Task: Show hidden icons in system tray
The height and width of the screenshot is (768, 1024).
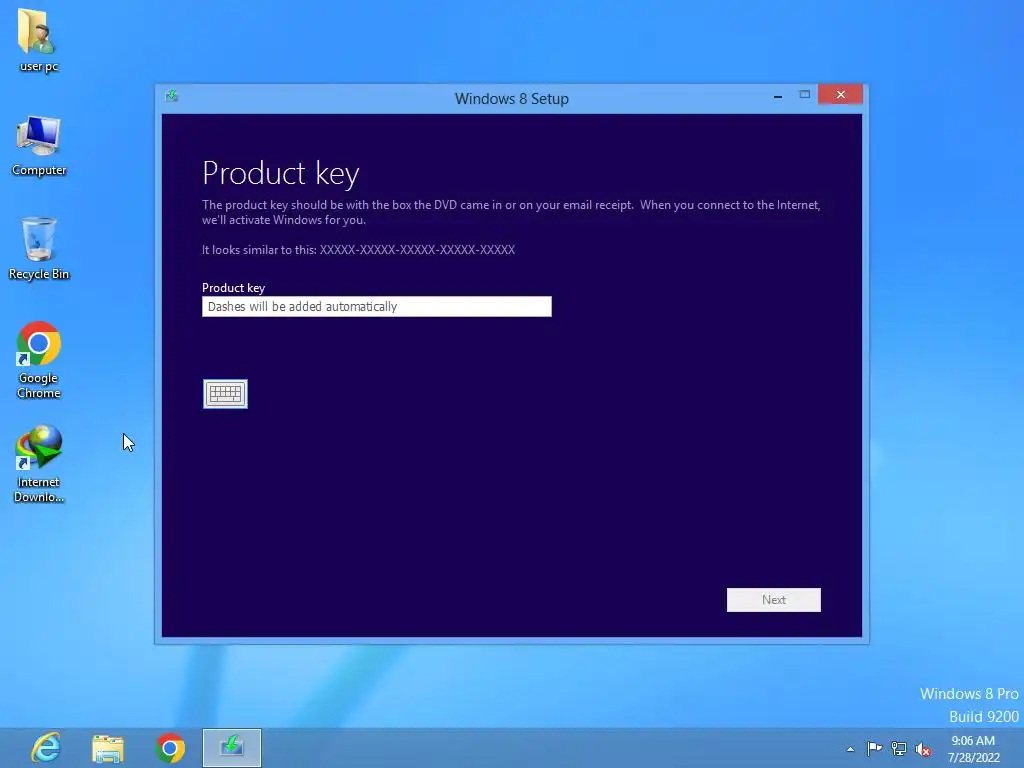Action: [x=850, y=749]
